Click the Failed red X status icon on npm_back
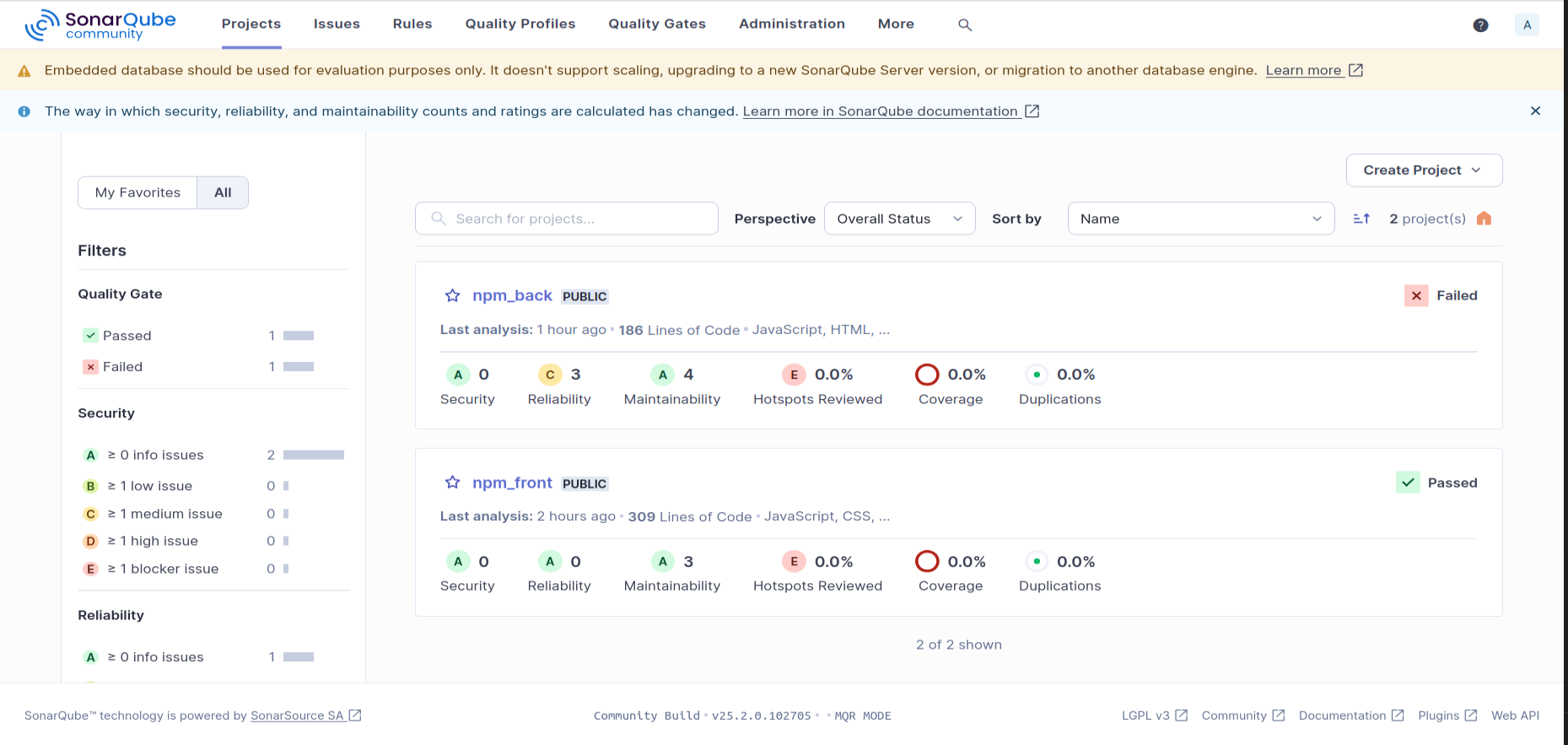The height and width of the screenshot is (745, 1568). pos(1416,295)
